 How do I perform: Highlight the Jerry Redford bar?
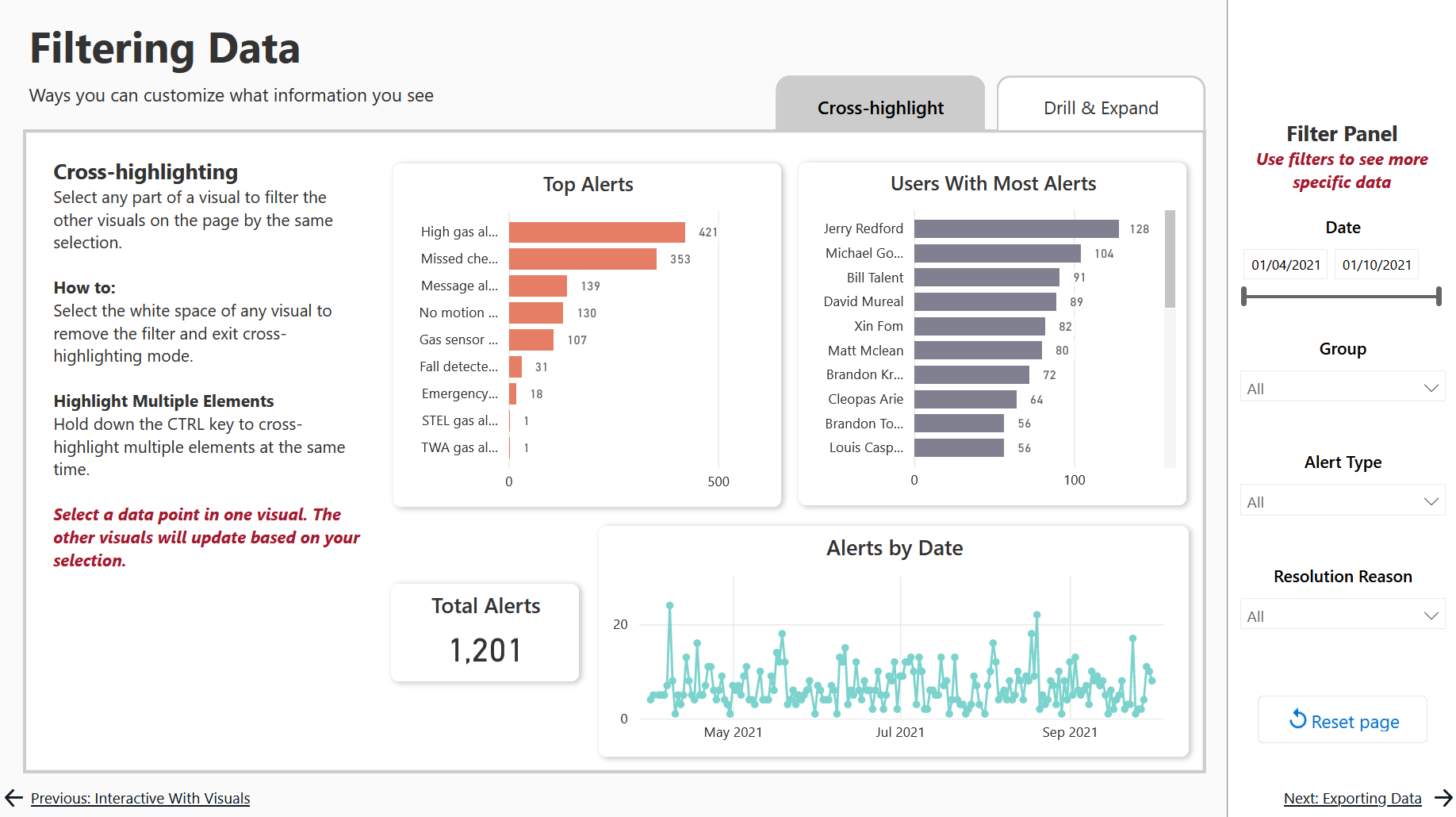[x=1016, y=228]
